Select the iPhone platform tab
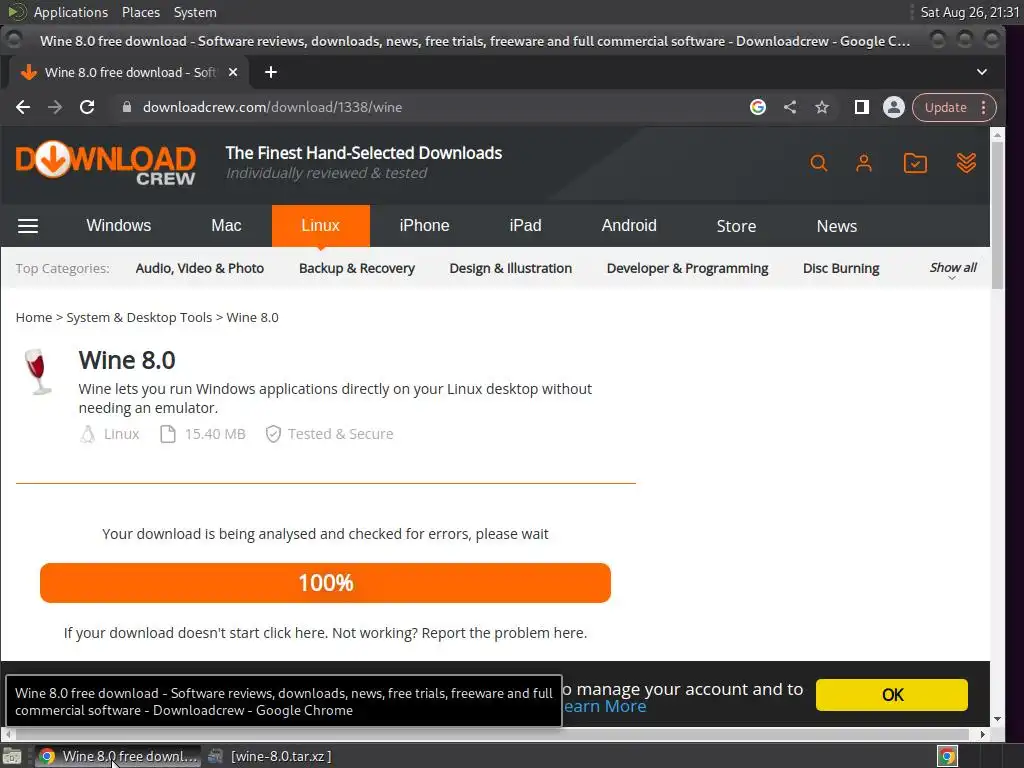Screen dimensions: 1024x768 coord(424,225)
